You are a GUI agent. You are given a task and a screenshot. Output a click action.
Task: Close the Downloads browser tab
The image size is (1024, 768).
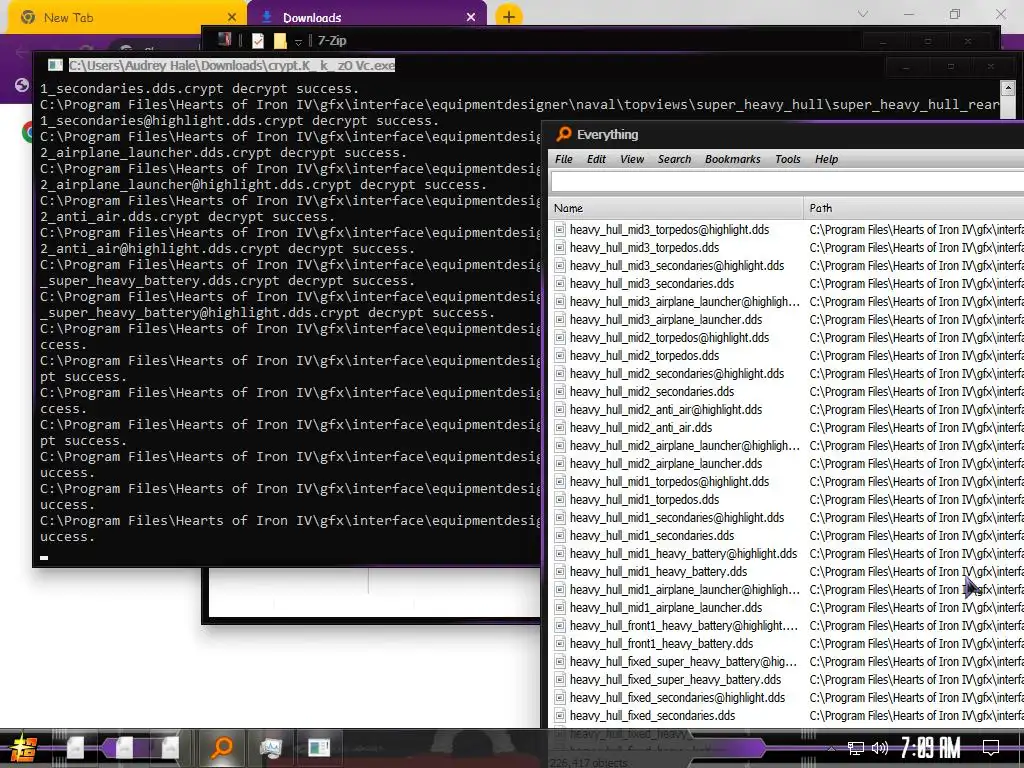(471, 18)
